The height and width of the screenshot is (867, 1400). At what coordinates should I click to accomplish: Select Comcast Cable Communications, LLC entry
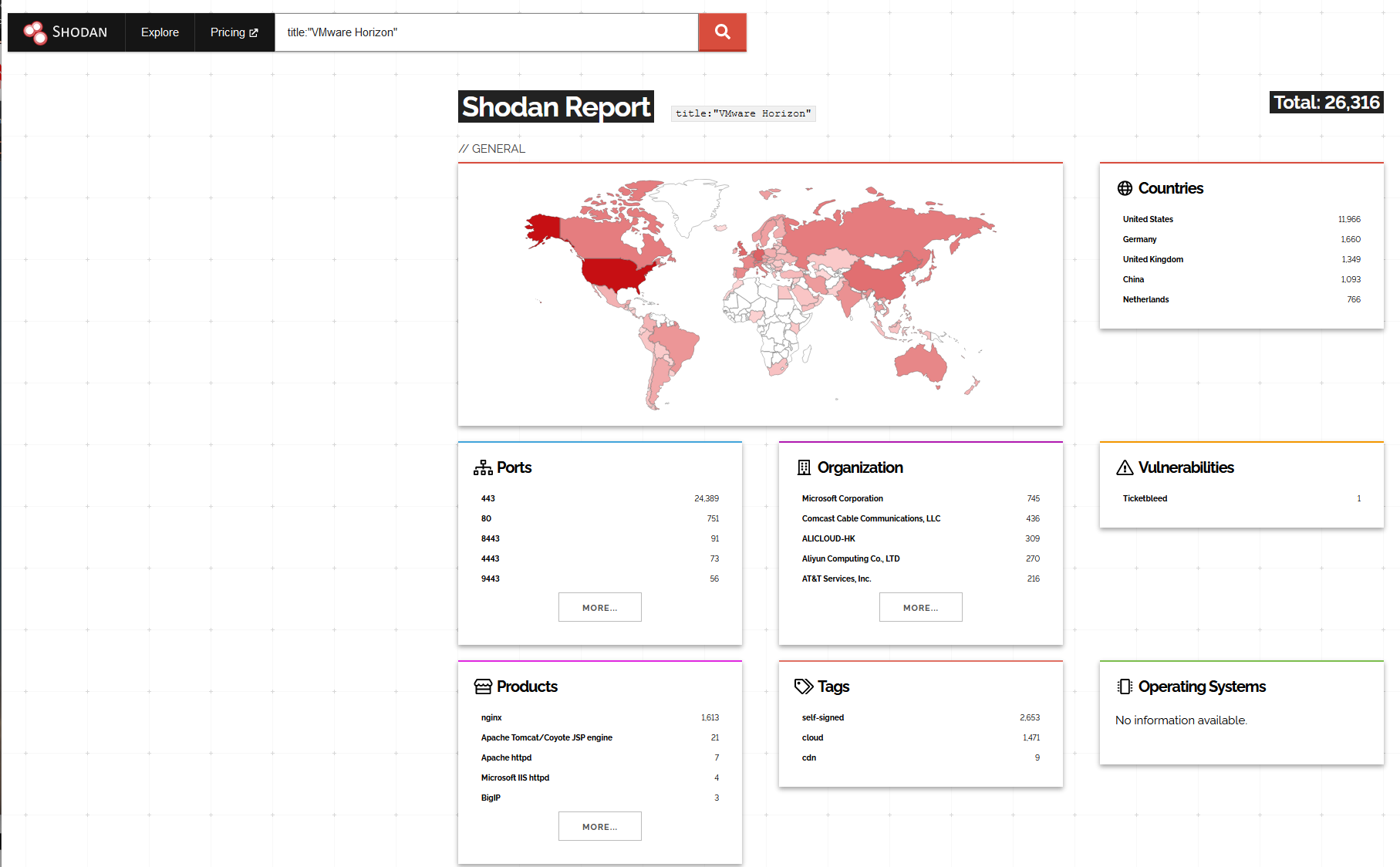921,518
